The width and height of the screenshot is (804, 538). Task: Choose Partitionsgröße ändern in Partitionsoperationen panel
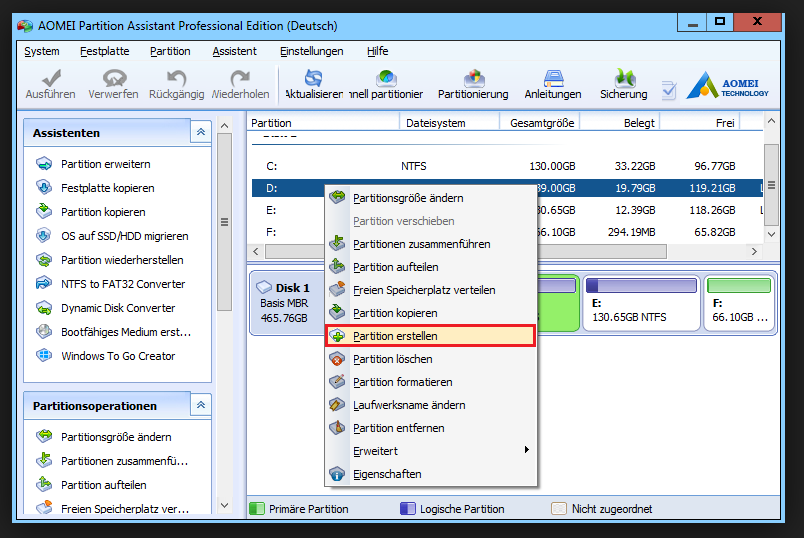click(x=116, y=437)
